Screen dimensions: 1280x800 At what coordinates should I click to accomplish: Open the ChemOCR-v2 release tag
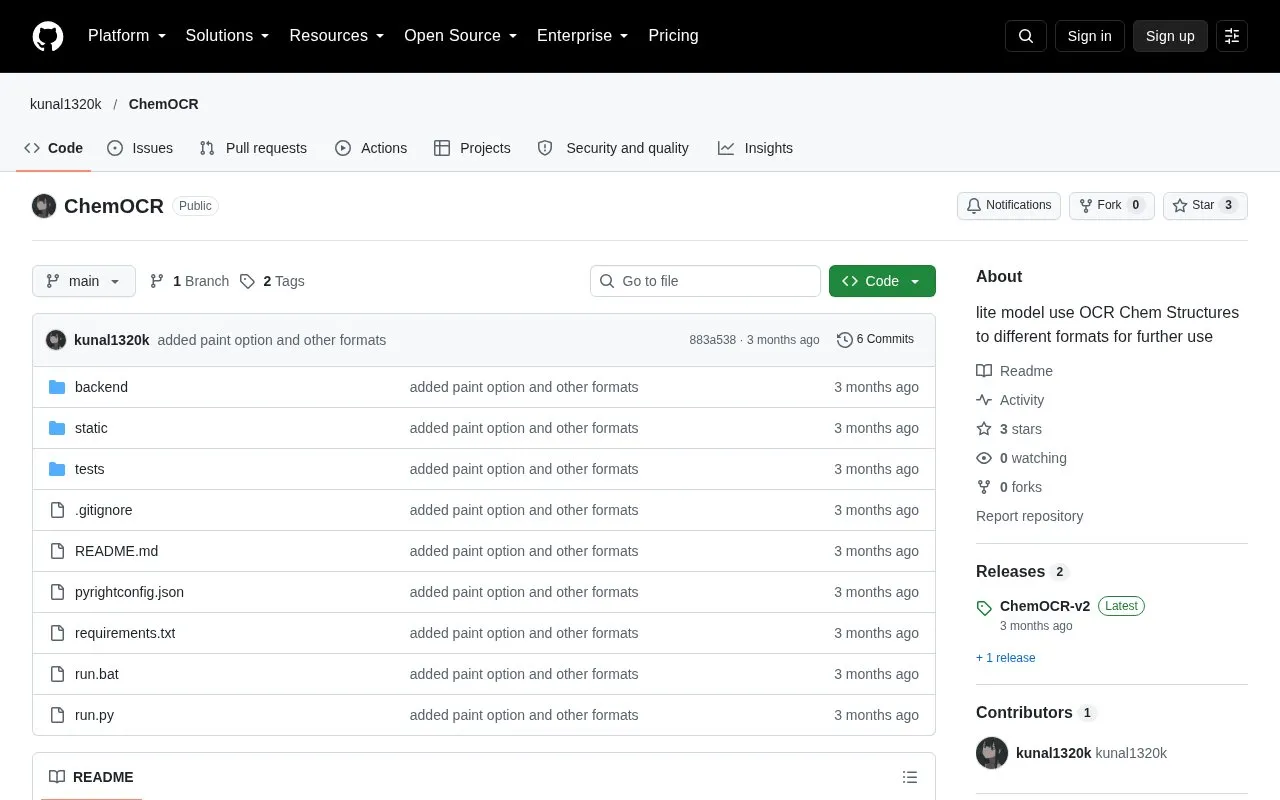click(x=1045, y=606)
